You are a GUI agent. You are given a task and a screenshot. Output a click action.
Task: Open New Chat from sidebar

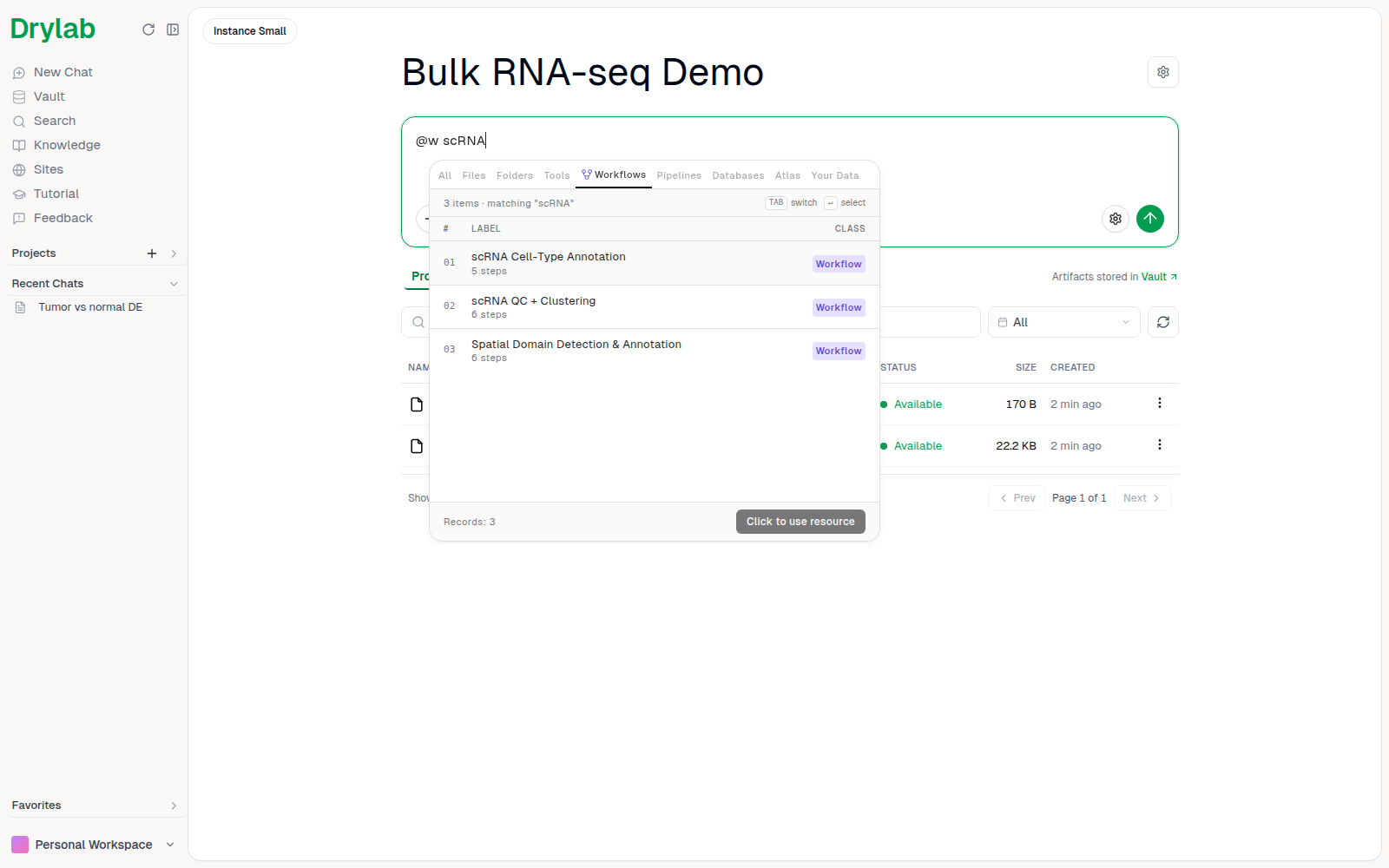[x=53, y=72]
